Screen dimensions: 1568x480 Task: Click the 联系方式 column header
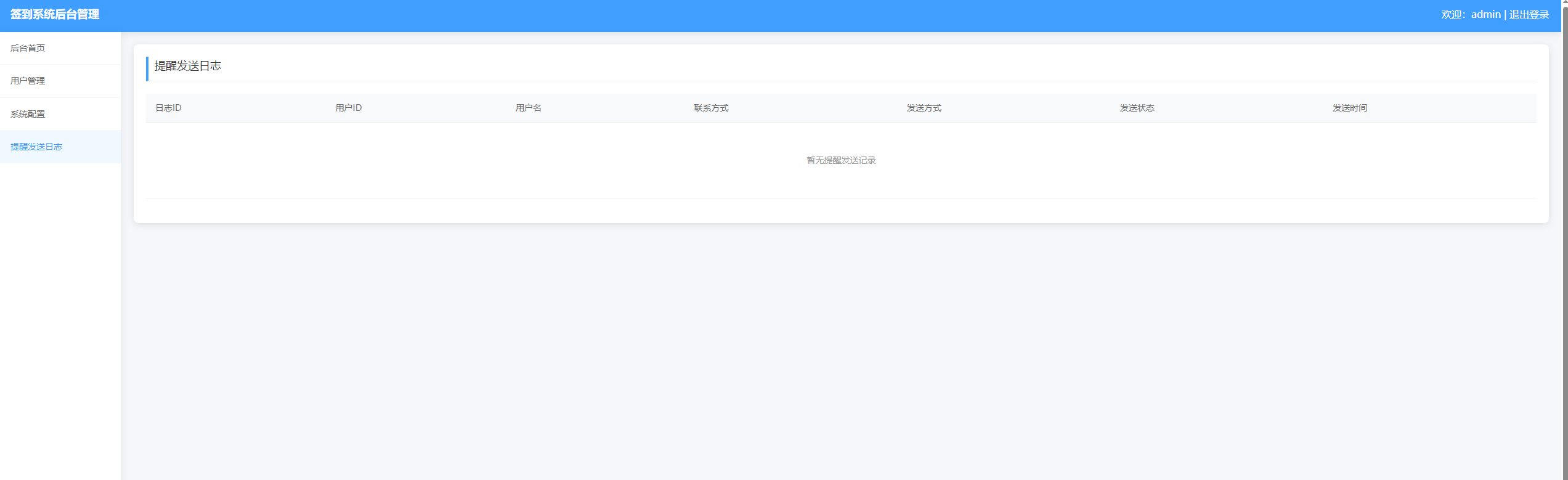pos(711,108)
